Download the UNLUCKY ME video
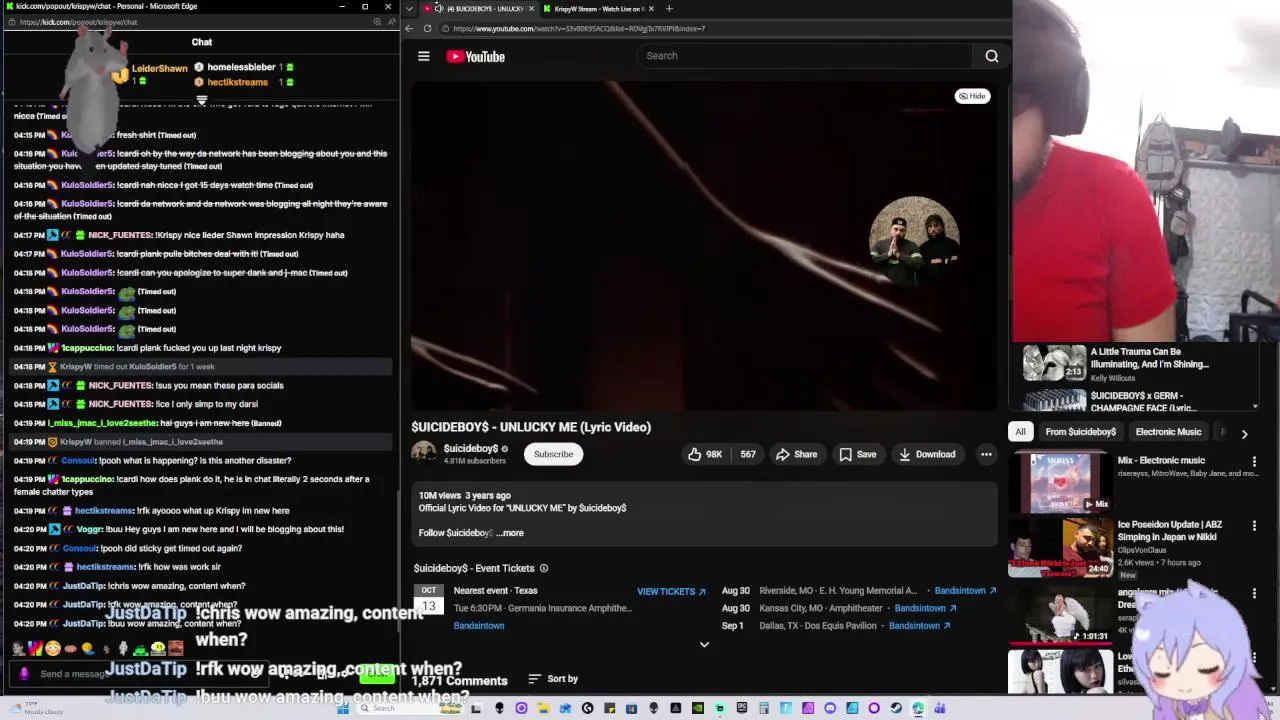The height and width of the screenshot is (720, 1280). tap(927, 454)
